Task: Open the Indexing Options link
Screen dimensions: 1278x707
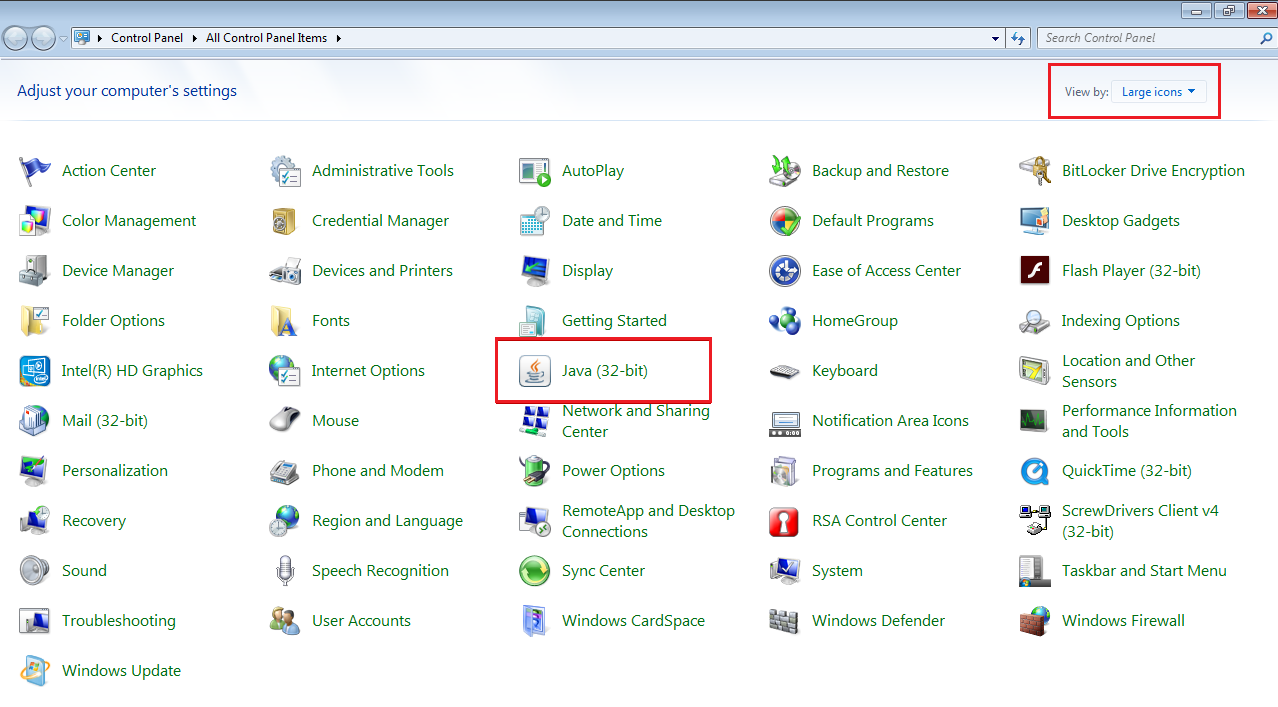Action: [x=1121, y=321]
